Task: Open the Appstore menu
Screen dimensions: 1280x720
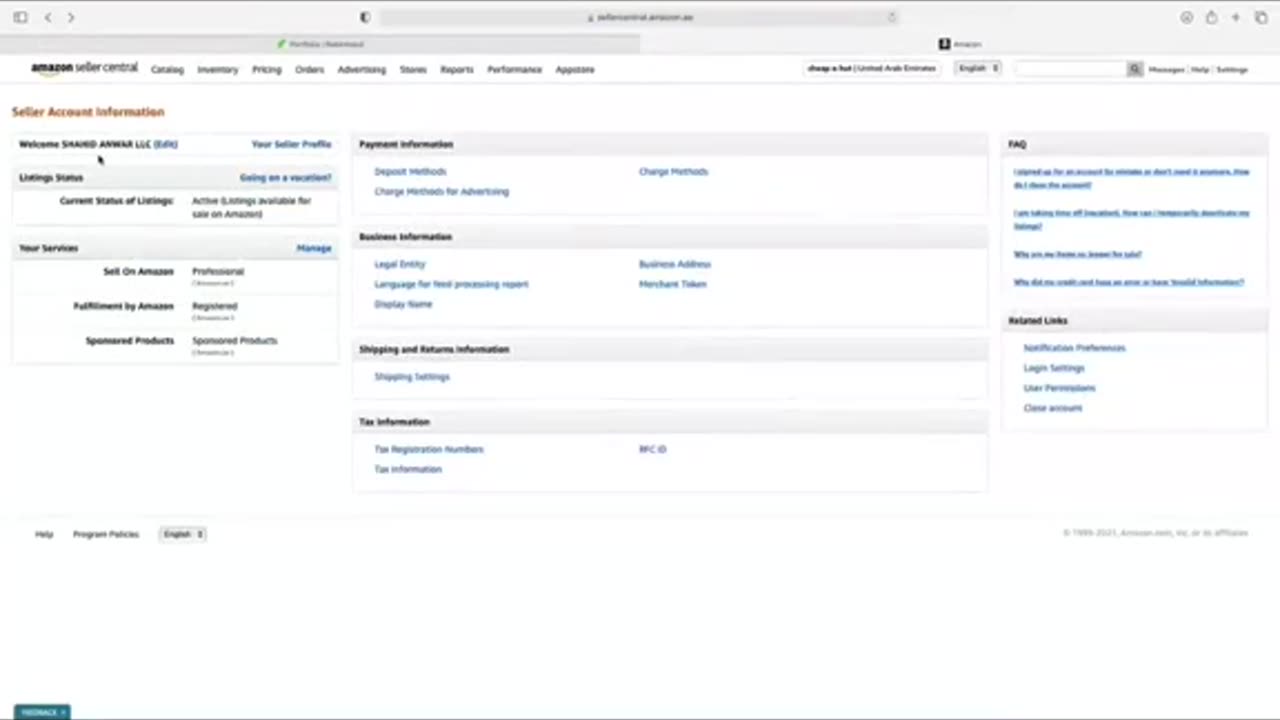Action: (x=574, y=70)
